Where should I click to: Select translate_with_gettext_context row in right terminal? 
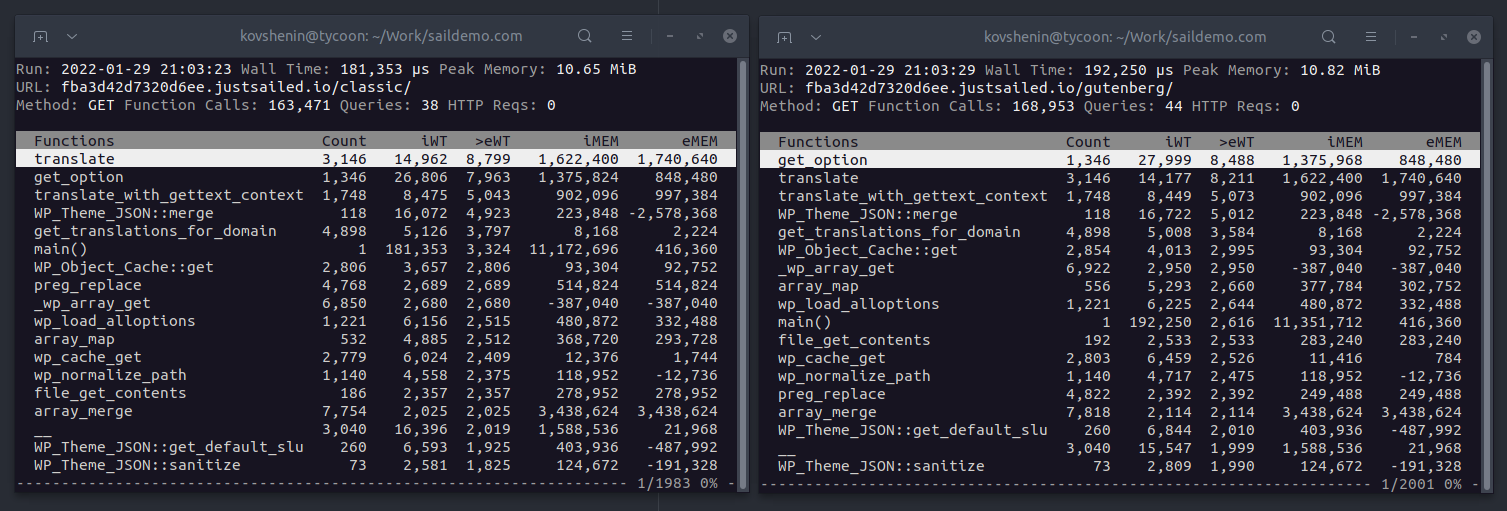pos(1120,196)
